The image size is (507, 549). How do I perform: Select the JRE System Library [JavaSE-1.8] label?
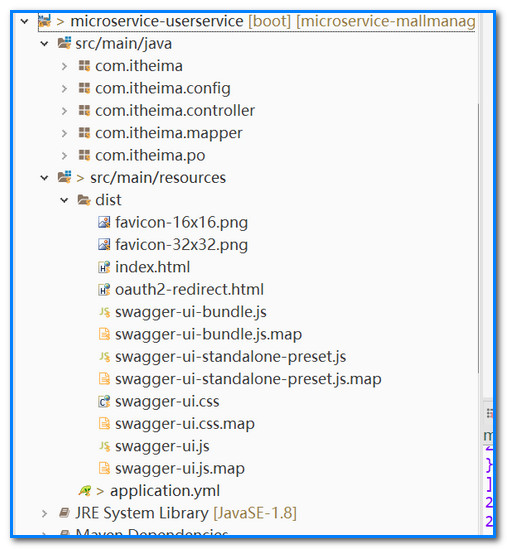186,514
